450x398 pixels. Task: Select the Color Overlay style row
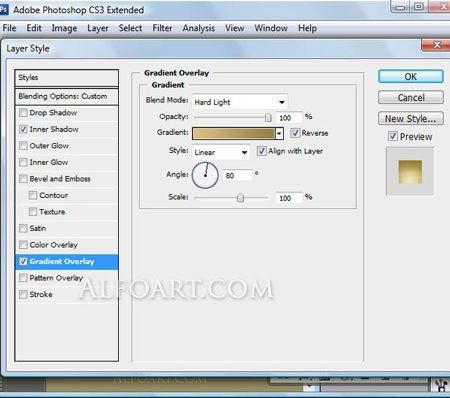coord(67,245)
